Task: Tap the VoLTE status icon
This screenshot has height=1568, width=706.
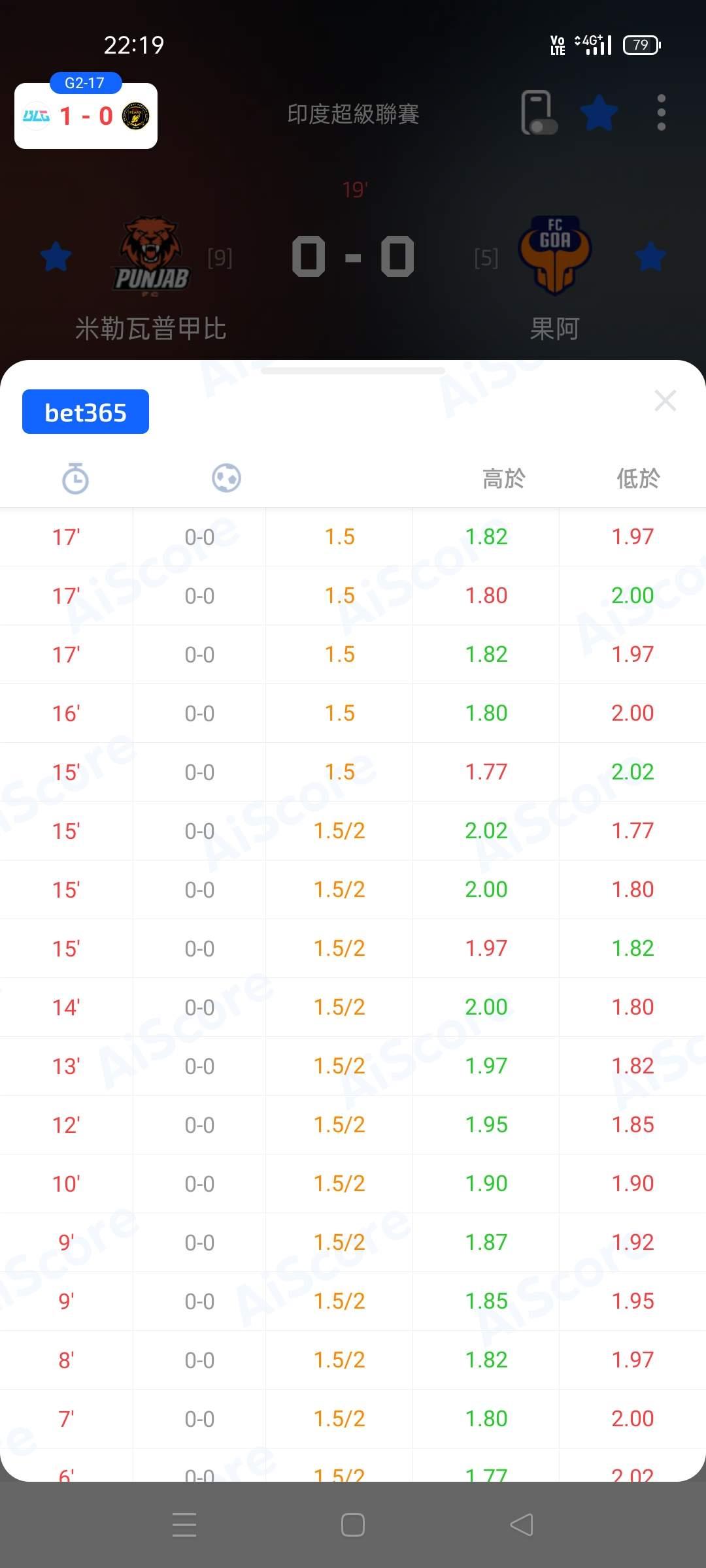Action: pyautogui.click(x=558, y=44)
